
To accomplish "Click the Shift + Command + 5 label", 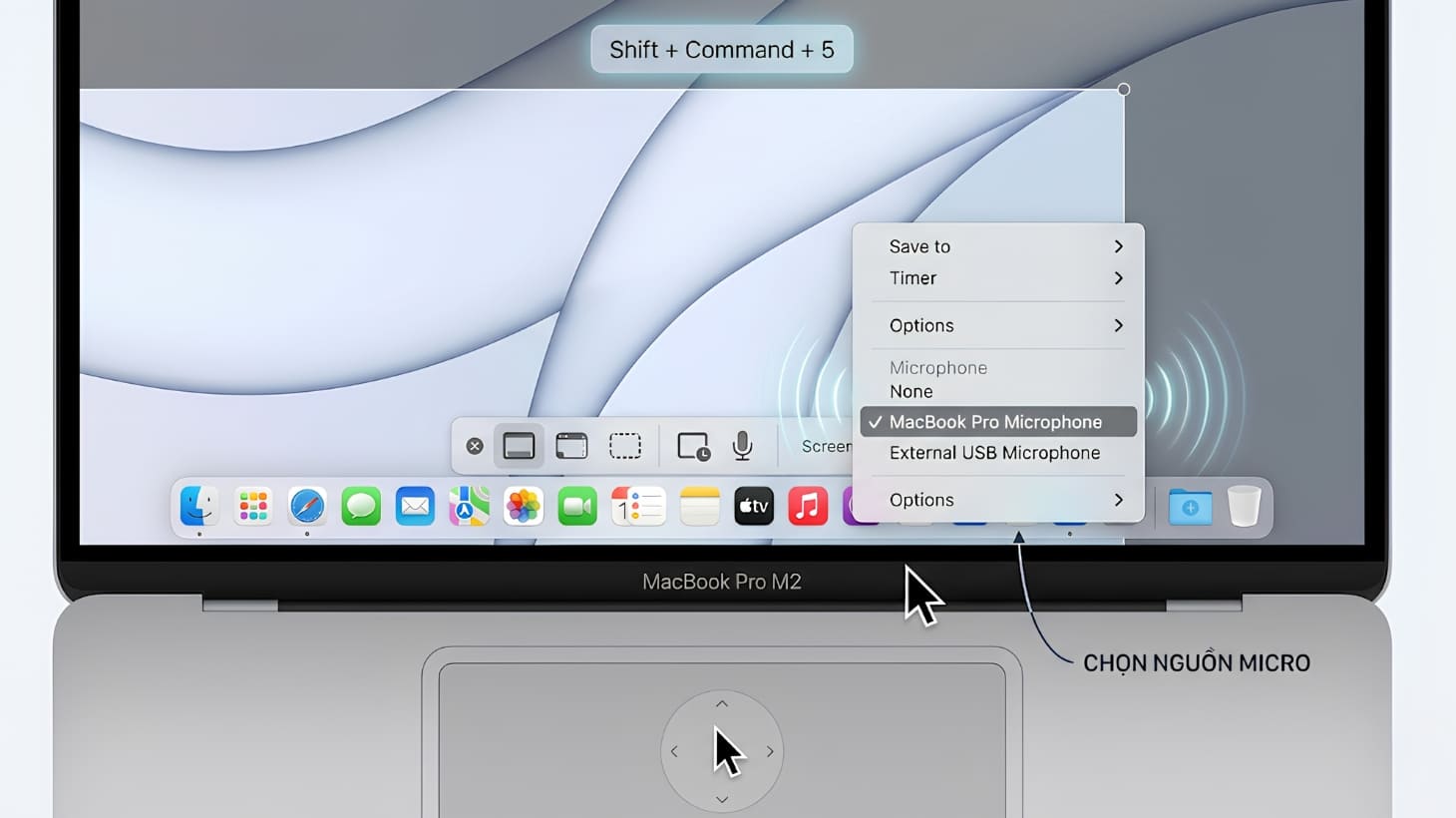I will point(722,50).
